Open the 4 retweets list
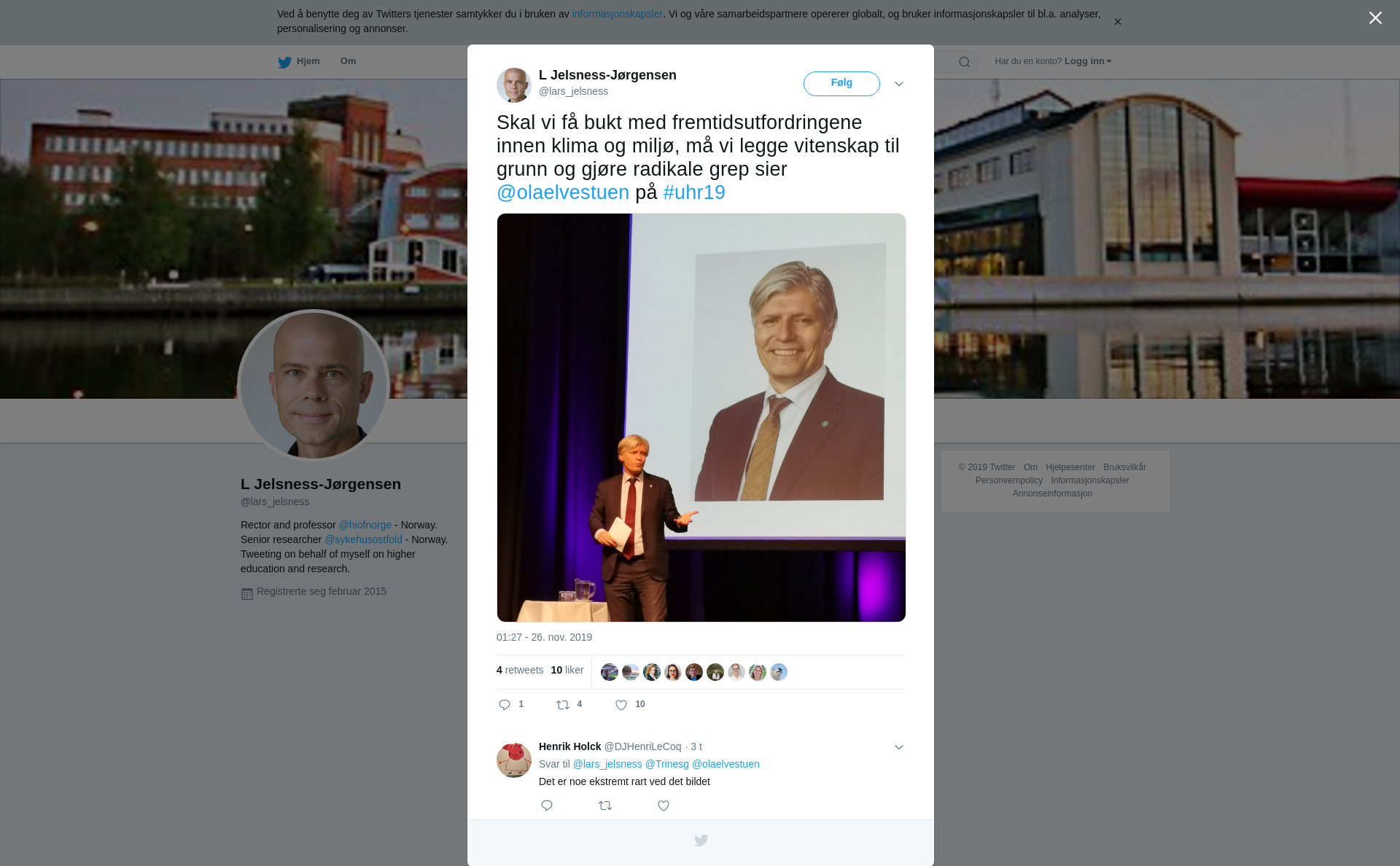This screenshot has height=866, width=1400. pyautogui.click(x=520, y=670)
